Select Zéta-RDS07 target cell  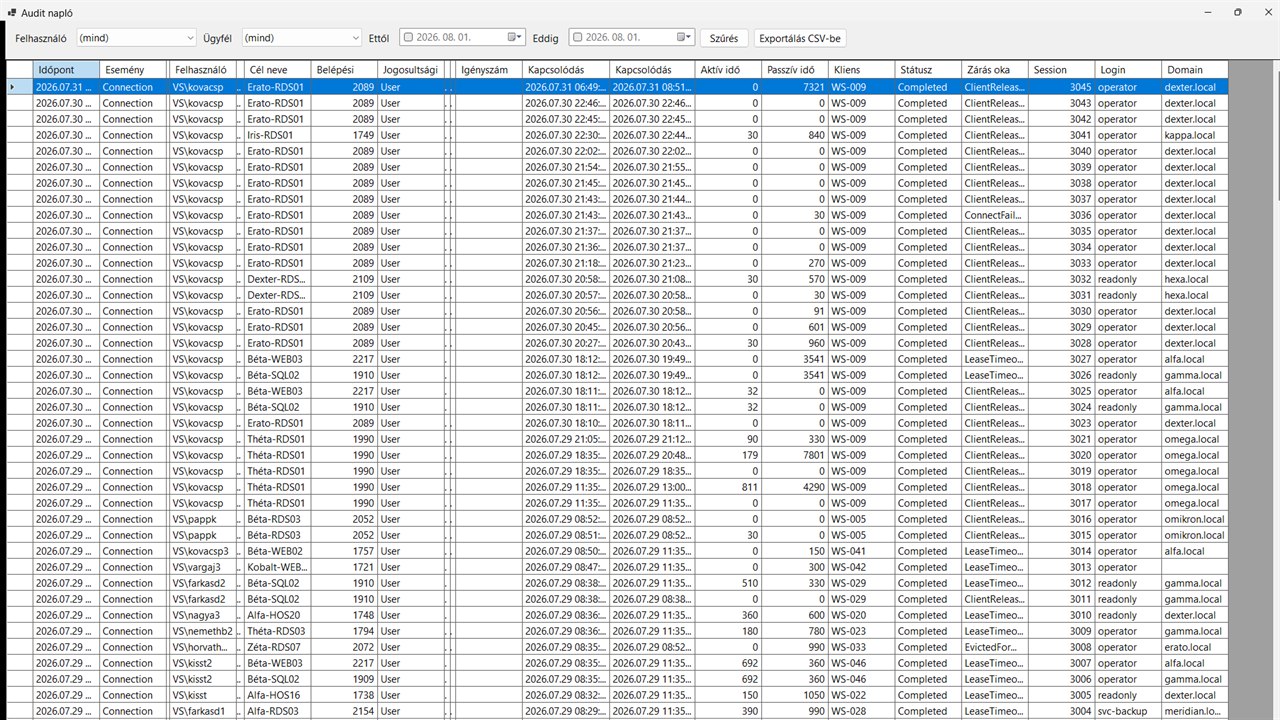[x=277, y=647]
